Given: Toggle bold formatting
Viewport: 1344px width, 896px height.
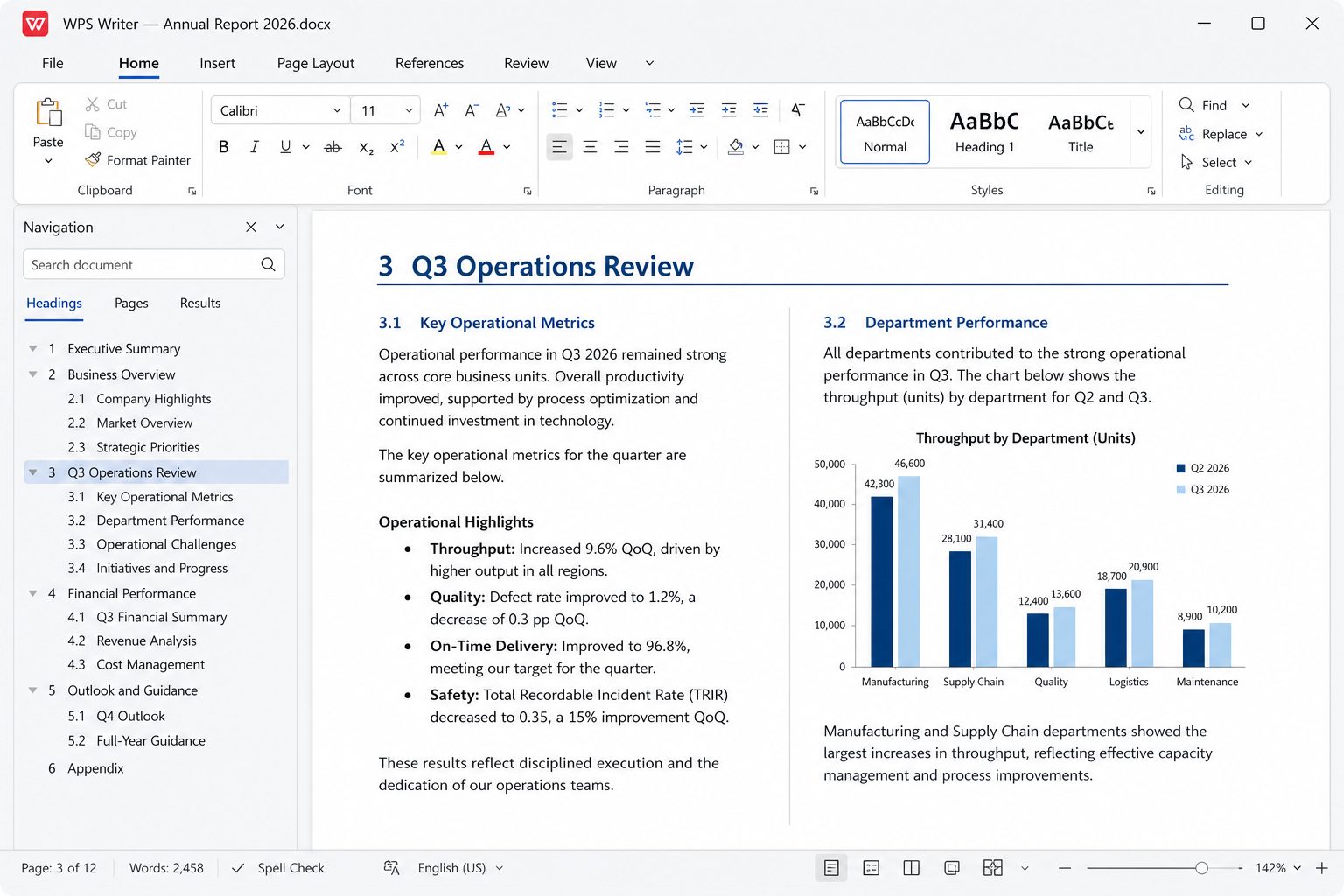Looking at the screenshot, I should (224, 147).
